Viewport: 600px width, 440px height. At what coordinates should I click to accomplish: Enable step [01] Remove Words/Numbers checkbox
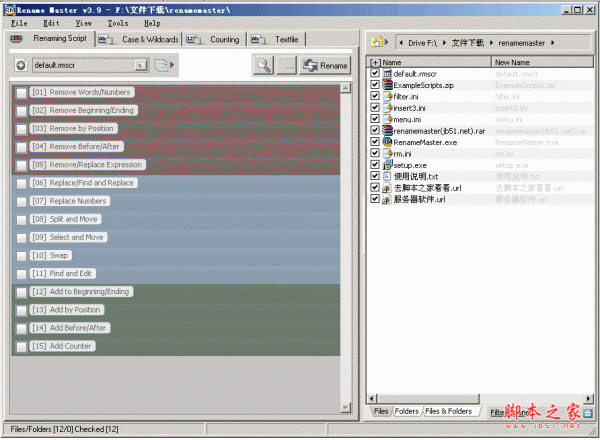(21, 93)
